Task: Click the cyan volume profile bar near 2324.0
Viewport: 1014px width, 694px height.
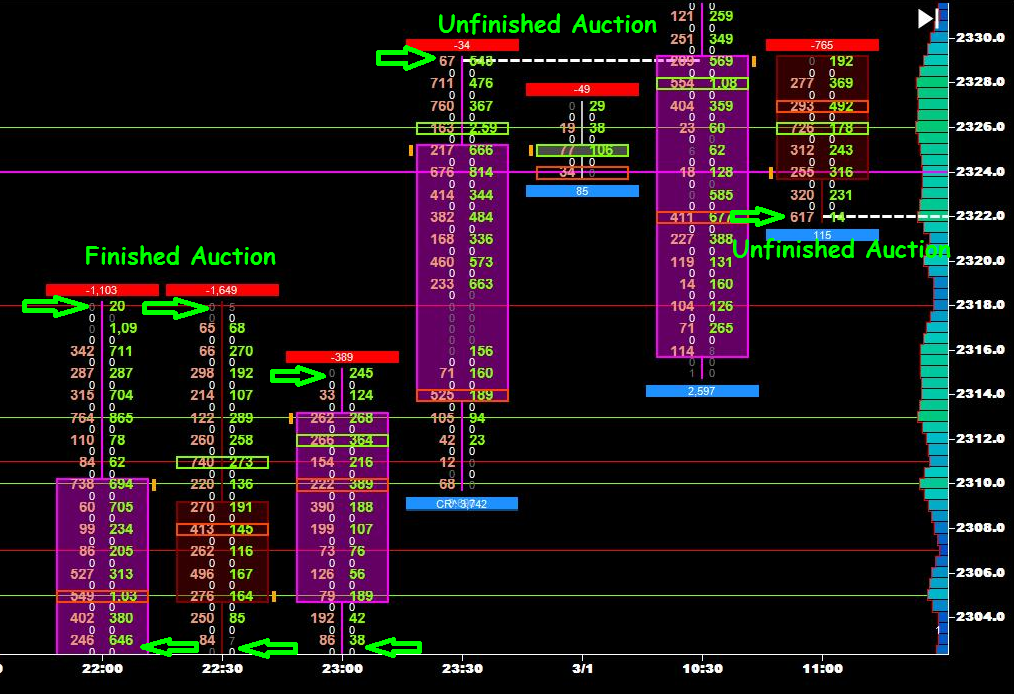Action: [x=935, y=173]
